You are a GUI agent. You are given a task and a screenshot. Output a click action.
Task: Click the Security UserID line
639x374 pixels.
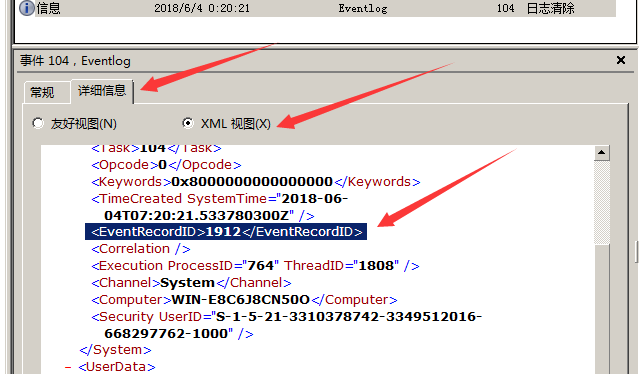[286, 325]
